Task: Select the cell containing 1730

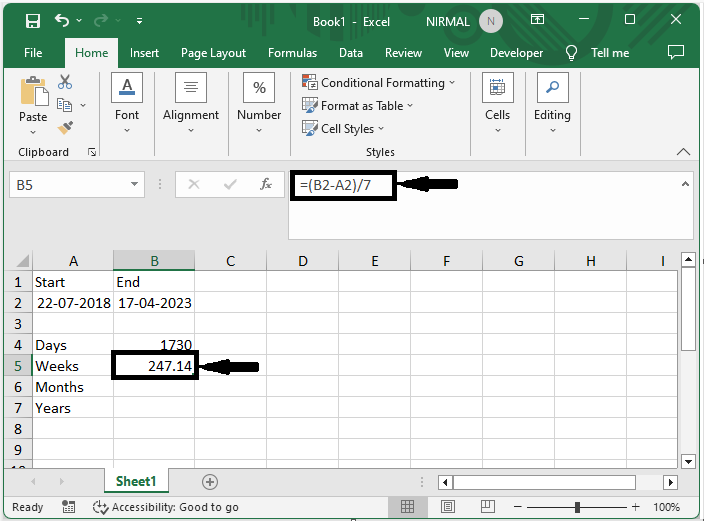Action: click(x=154, y=345)
